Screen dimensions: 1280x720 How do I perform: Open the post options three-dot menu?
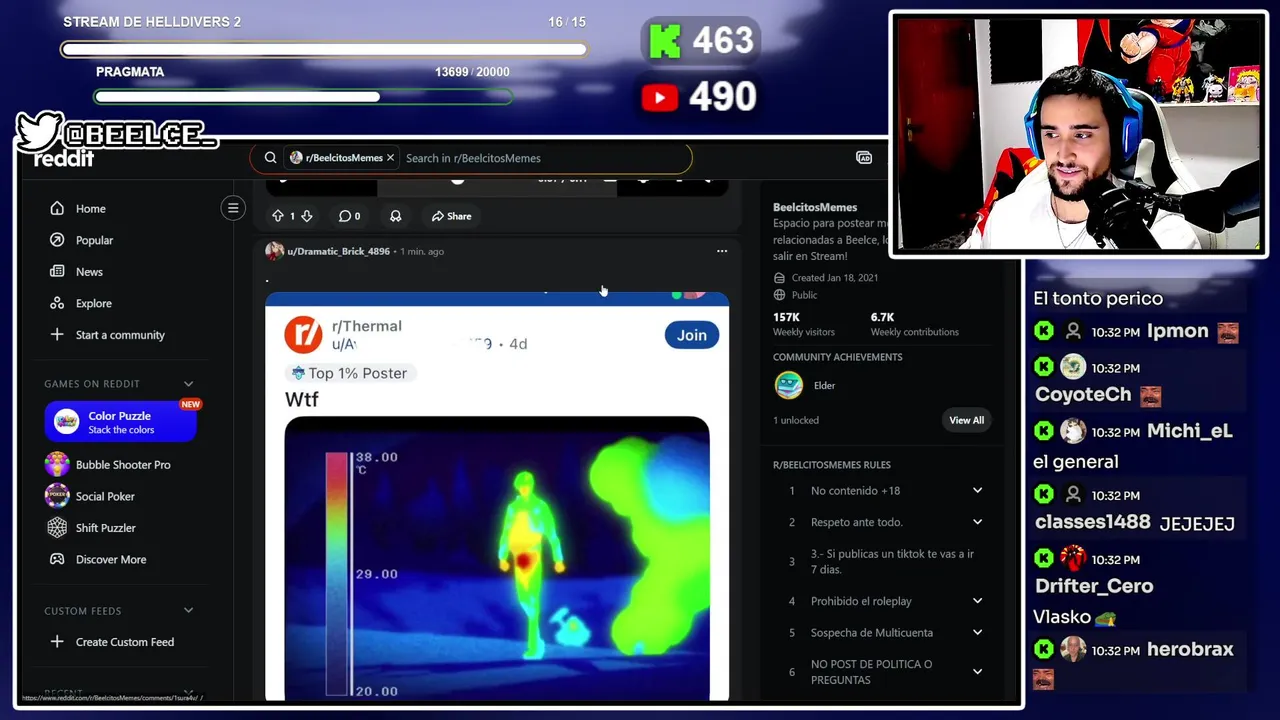[722, 251]
